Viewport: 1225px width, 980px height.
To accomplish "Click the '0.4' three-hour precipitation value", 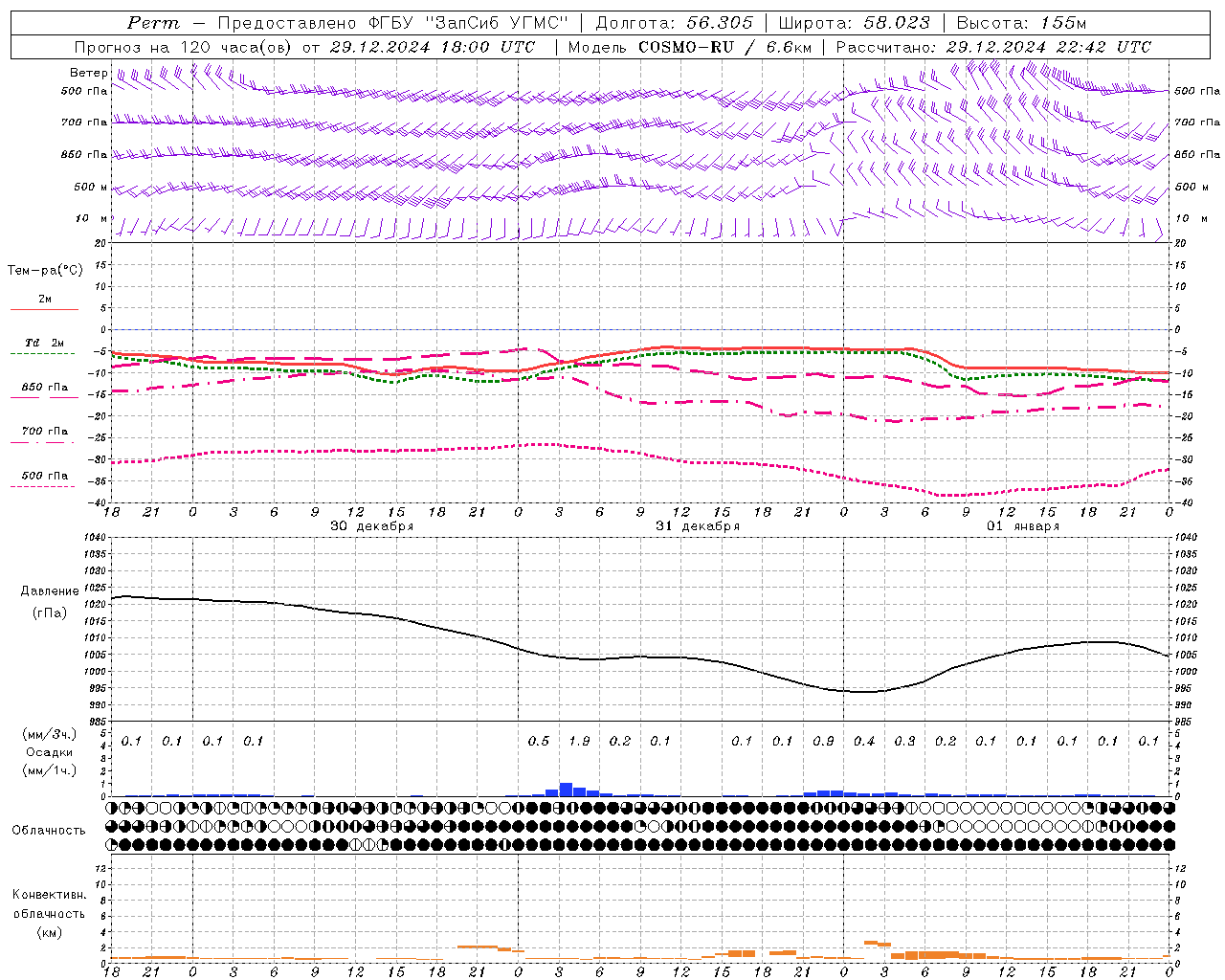I will (864, 742).
